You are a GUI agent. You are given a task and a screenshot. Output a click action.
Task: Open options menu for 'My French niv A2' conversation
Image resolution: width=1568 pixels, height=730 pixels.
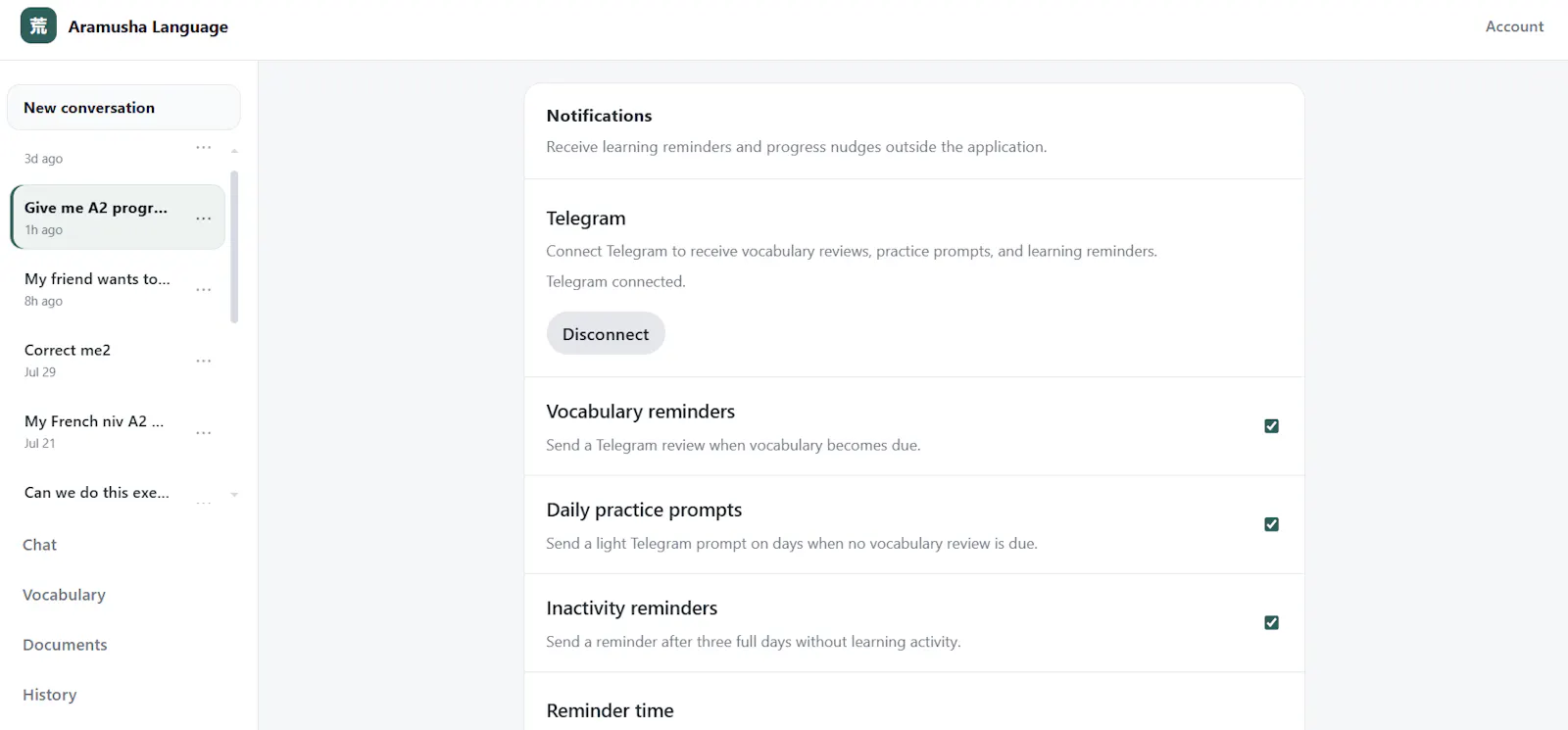click(204, 432)
